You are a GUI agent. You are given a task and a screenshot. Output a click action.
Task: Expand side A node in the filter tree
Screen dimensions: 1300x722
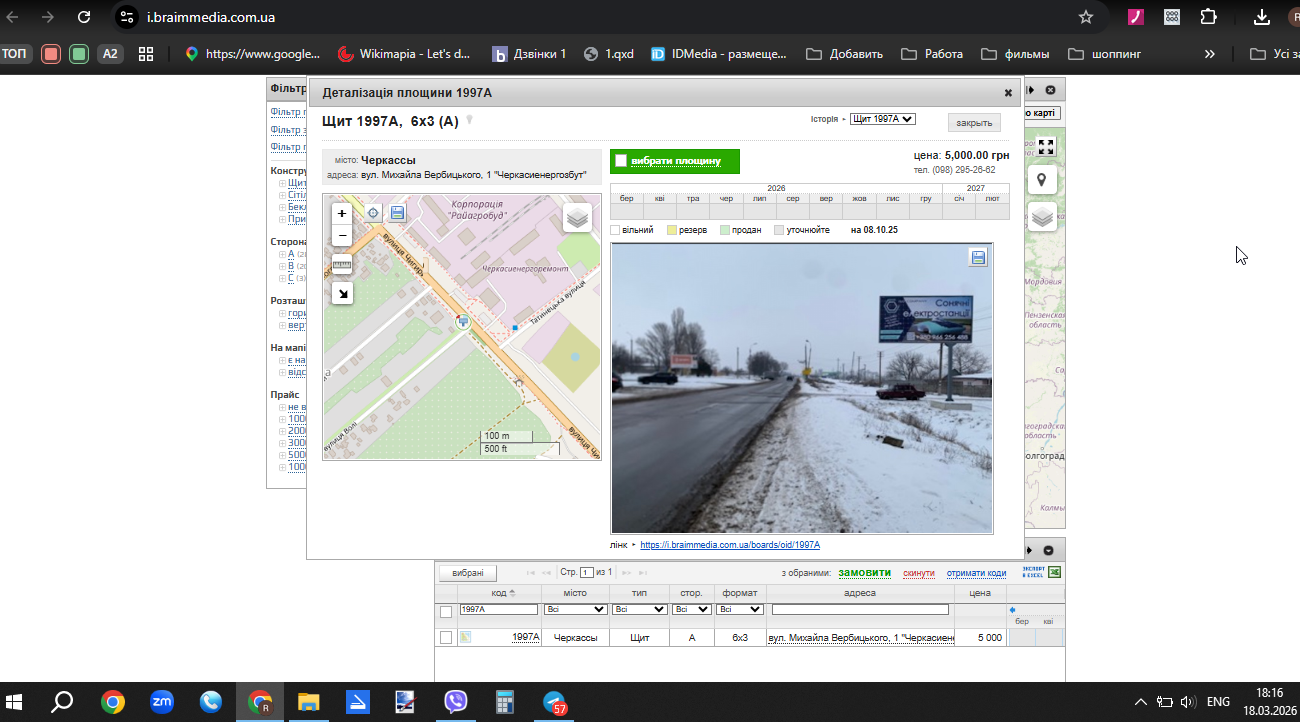pyautogui.click(x=282, y=255)
